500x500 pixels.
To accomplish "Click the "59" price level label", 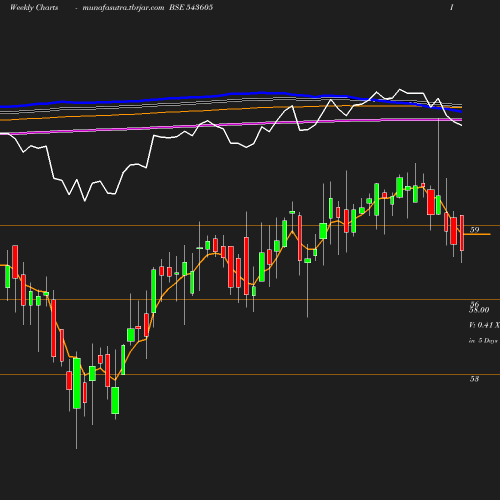I will (x=475, y=230).
